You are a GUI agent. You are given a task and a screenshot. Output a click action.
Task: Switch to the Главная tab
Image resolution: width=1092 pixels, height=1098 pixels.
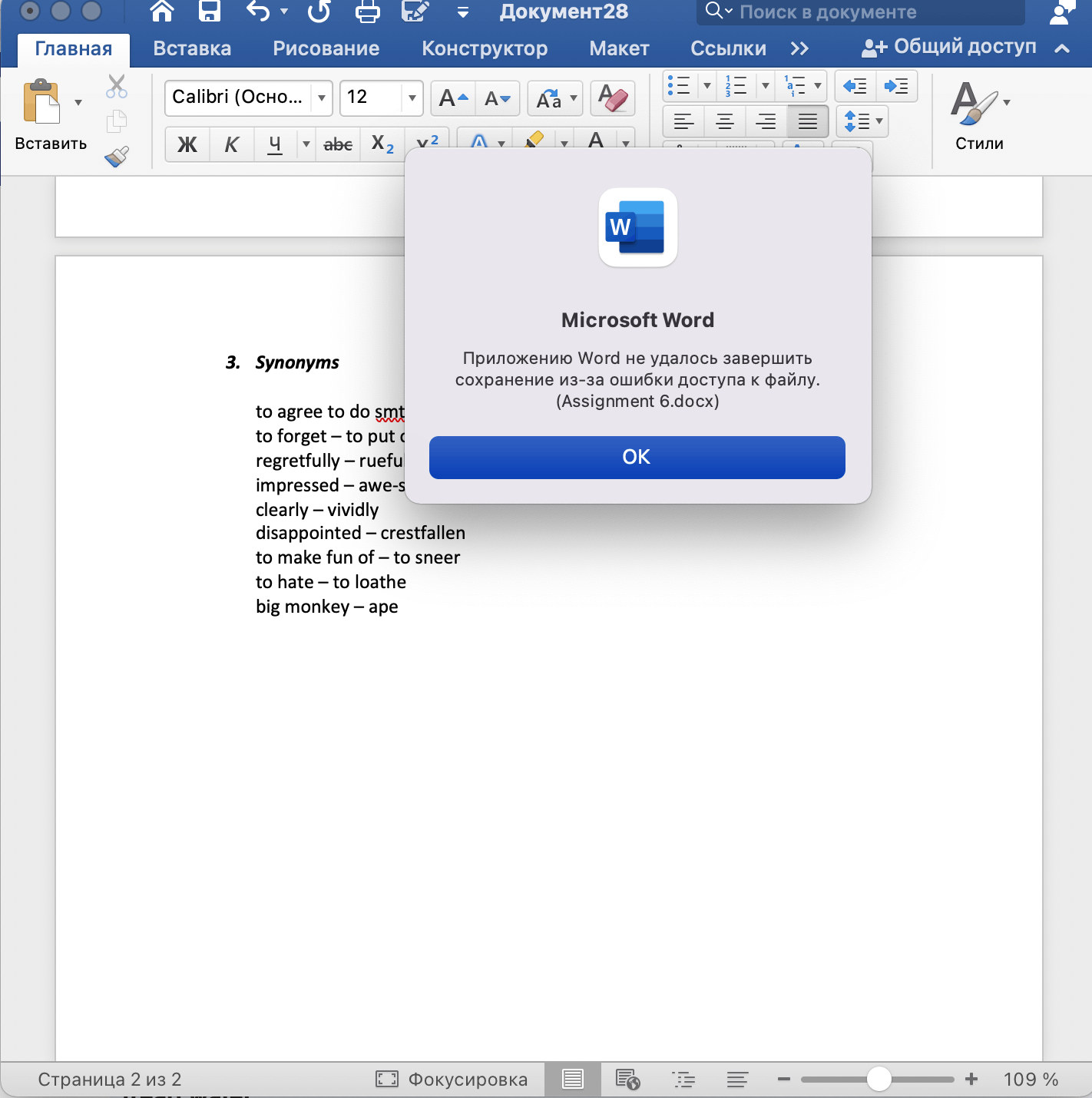[74, 49]
